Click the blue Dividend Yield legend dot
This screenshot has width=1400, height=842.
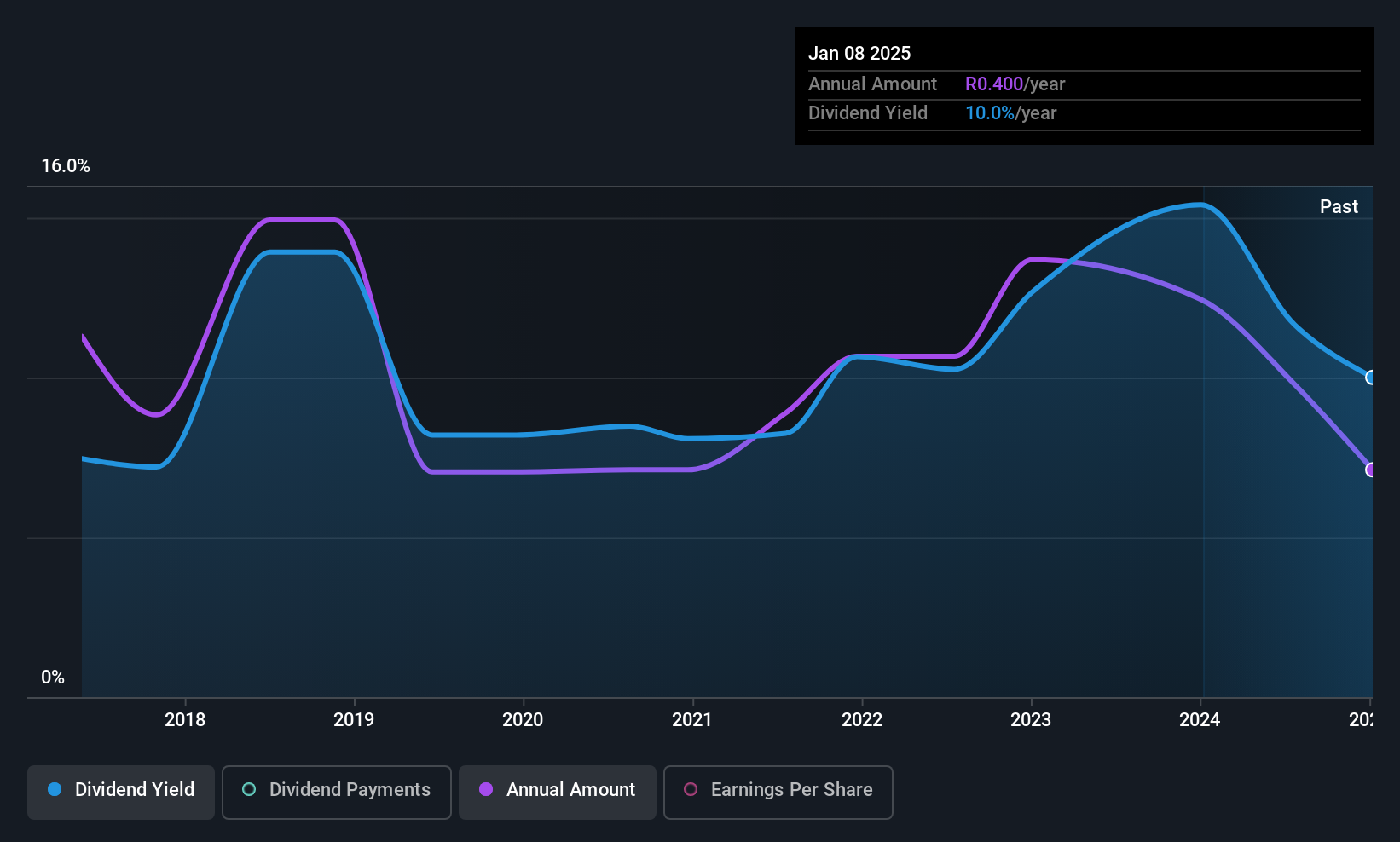tap(55, 789)
